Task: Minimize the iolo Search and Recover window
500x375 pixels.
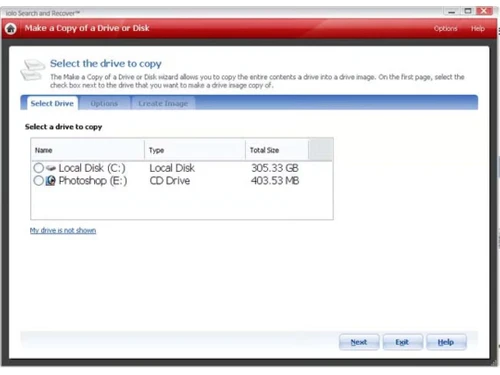Action: [x=452, y=11]
